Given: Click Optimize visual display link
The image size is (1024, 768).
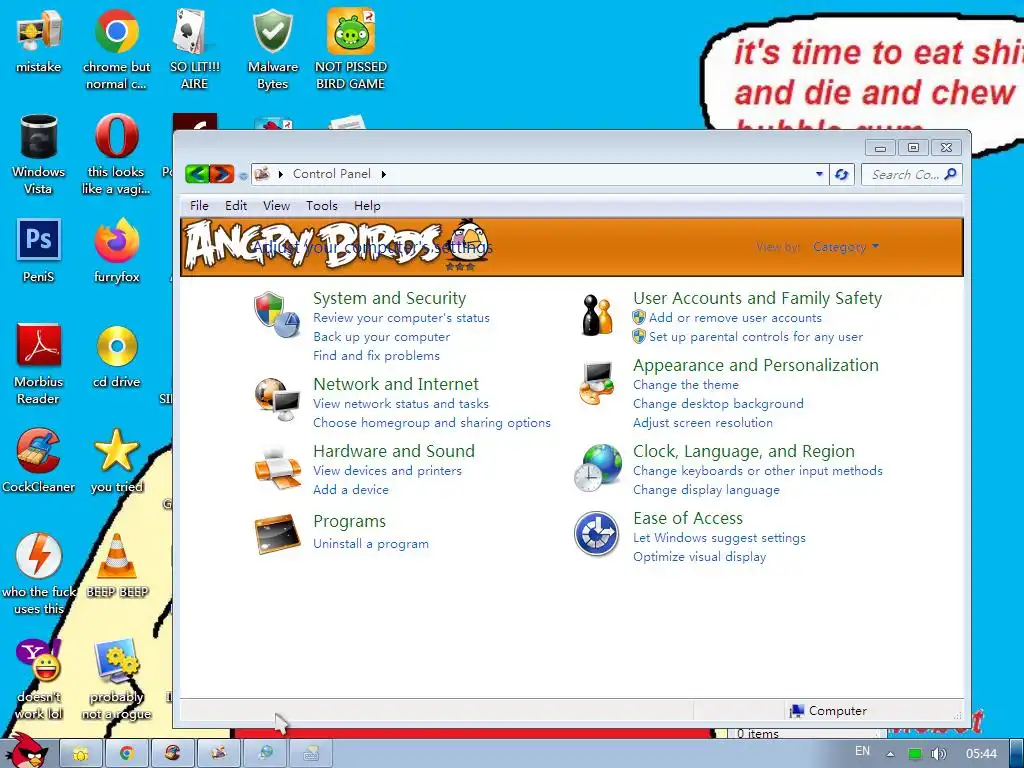Looking at the screenshot, I should pyautogui.click(x=699, y=556).
